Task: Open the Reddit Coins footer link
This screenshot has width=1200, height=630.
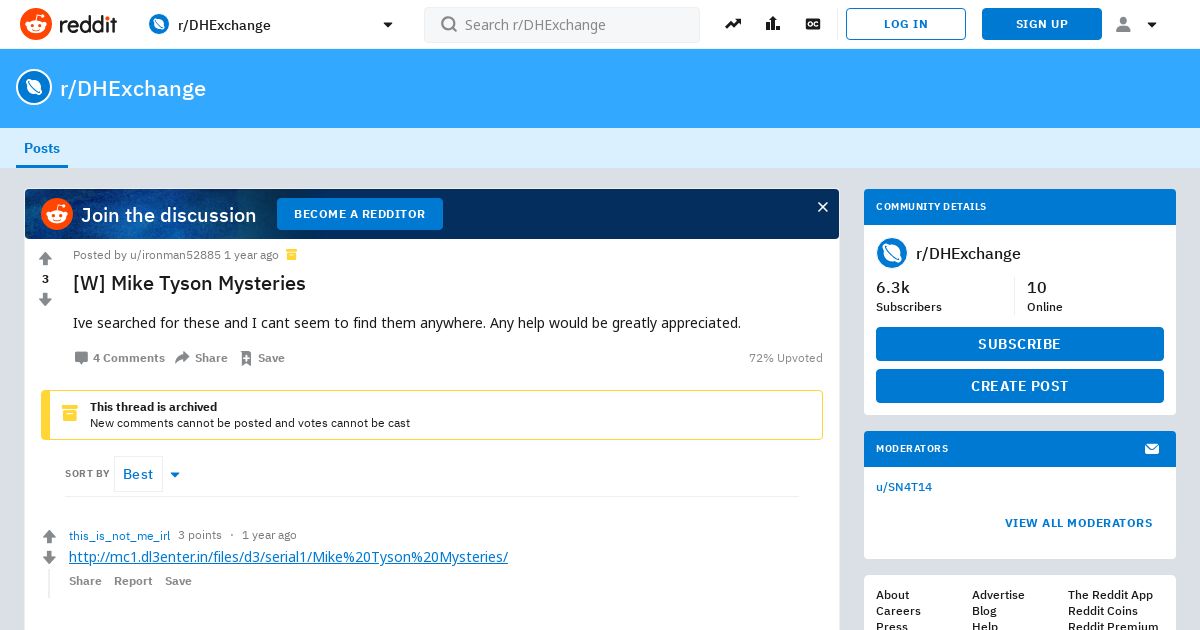Action: 1103,611
